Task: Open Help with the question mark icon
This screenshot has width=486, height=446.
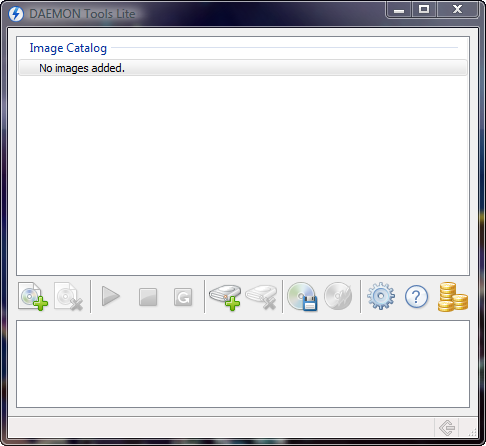Action: pos(416,297)
